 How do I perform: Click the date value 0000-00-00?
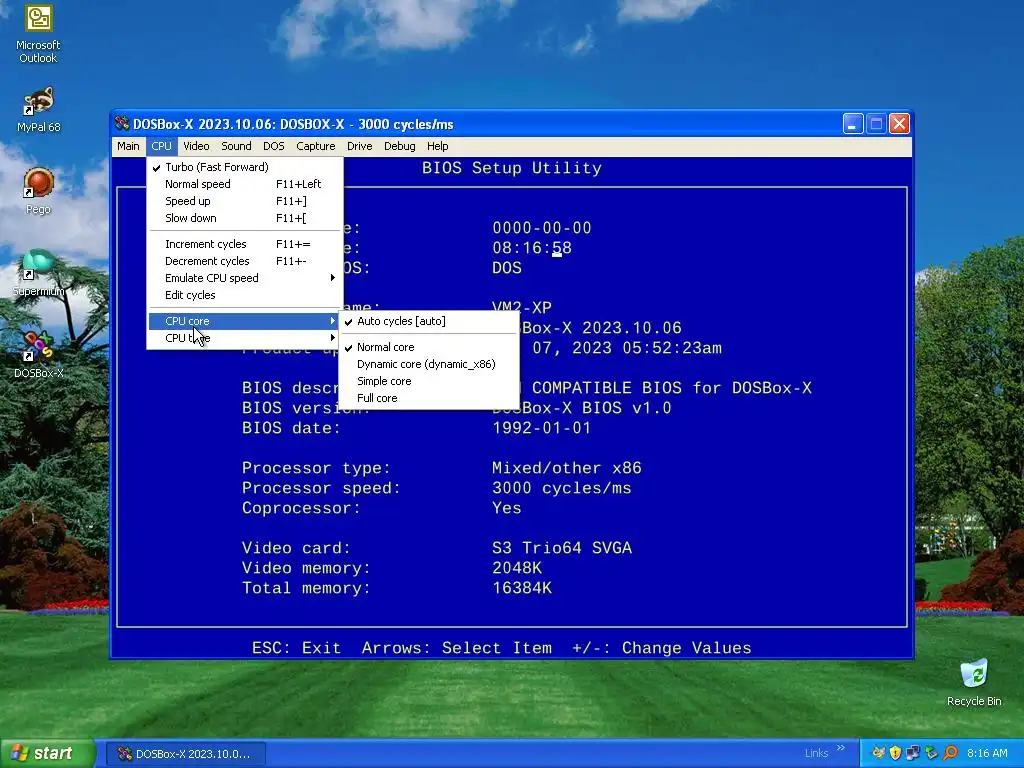click(x=541, y=228)
